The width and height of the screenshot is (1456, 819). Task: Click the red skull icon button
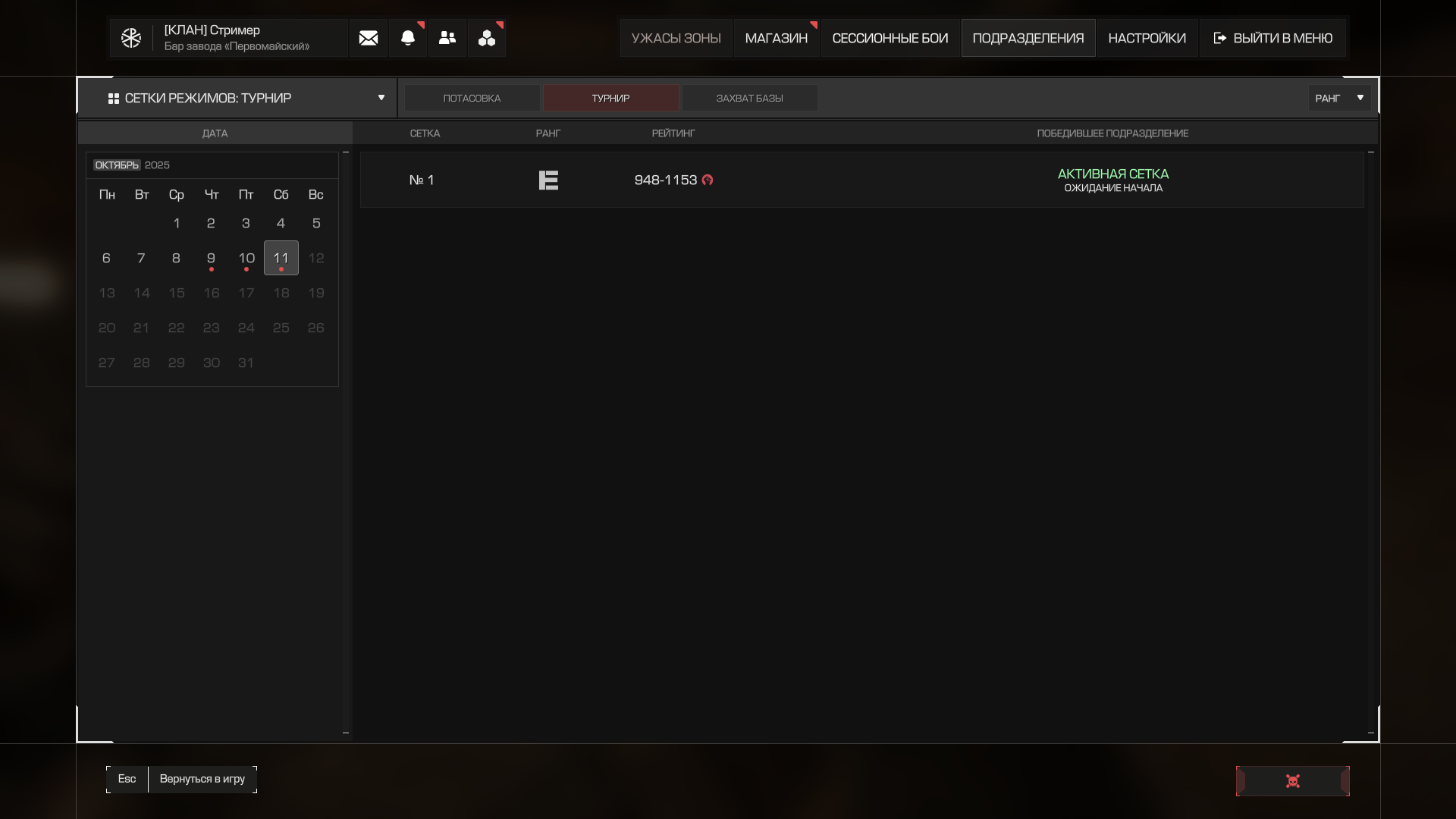click(x=1293, y=781)
